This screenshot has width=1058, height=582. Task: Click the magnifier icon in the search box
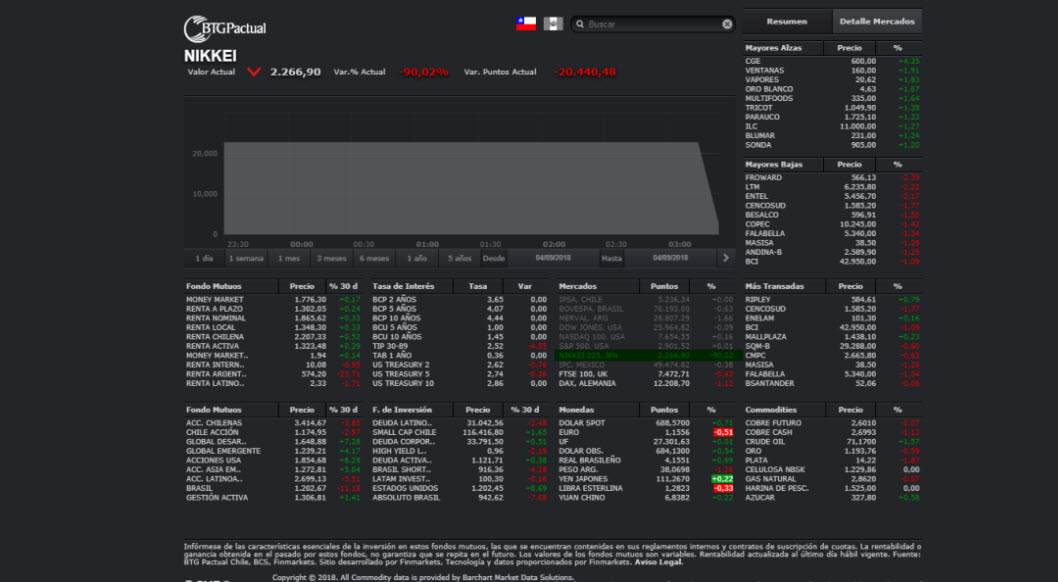click(580, 24)
